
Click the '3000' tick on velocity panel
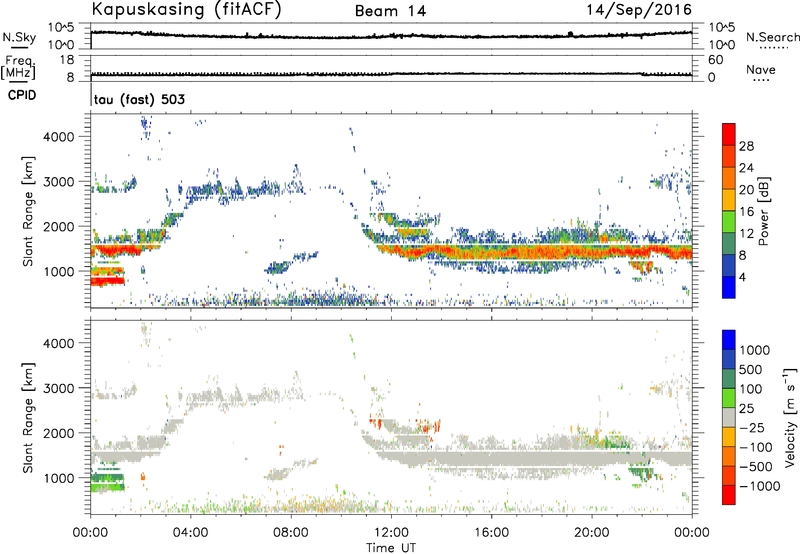point(59,388)
